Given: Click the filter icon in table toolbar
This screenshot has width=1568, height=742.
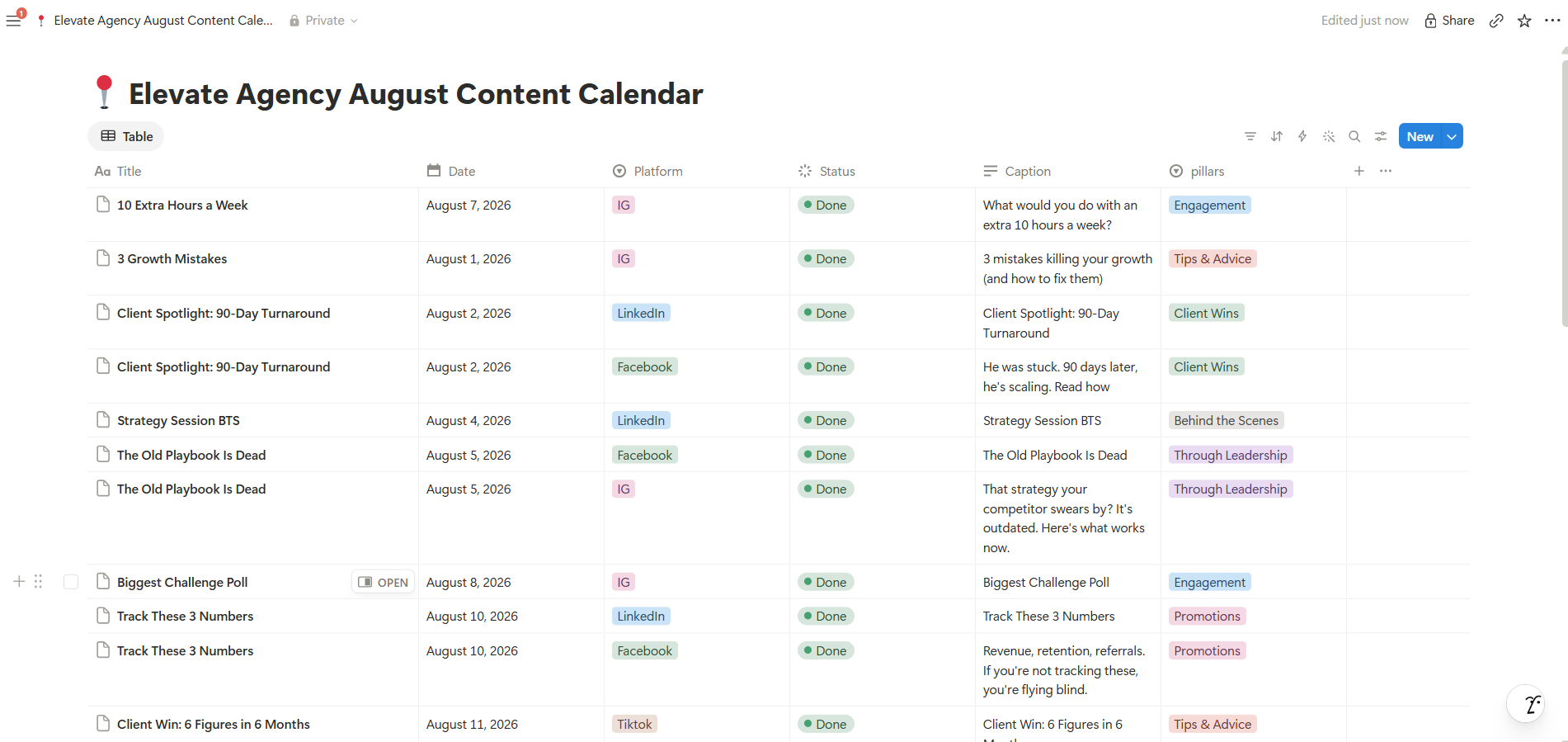Looking at the screenshot, I should pyautogui.click(x=1250, y=136).
